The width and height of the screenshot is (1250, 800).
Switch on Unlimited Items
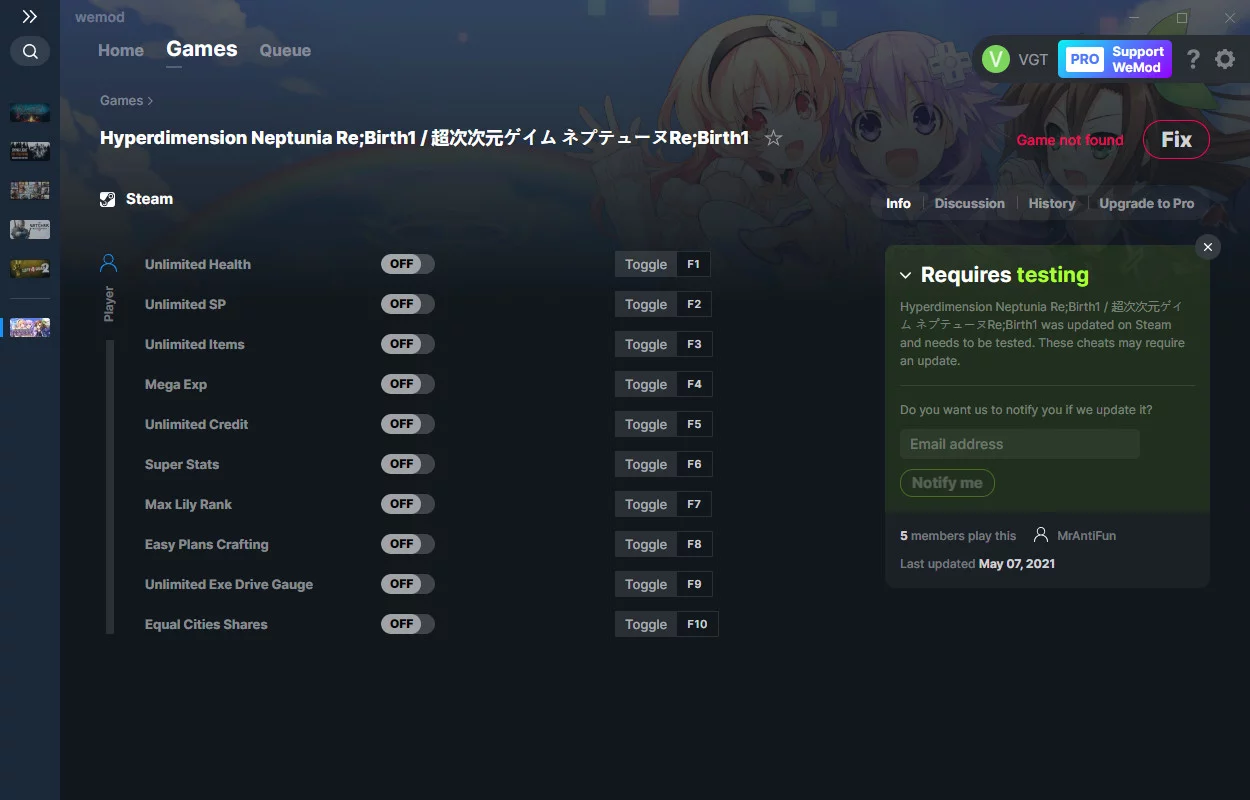408,344
